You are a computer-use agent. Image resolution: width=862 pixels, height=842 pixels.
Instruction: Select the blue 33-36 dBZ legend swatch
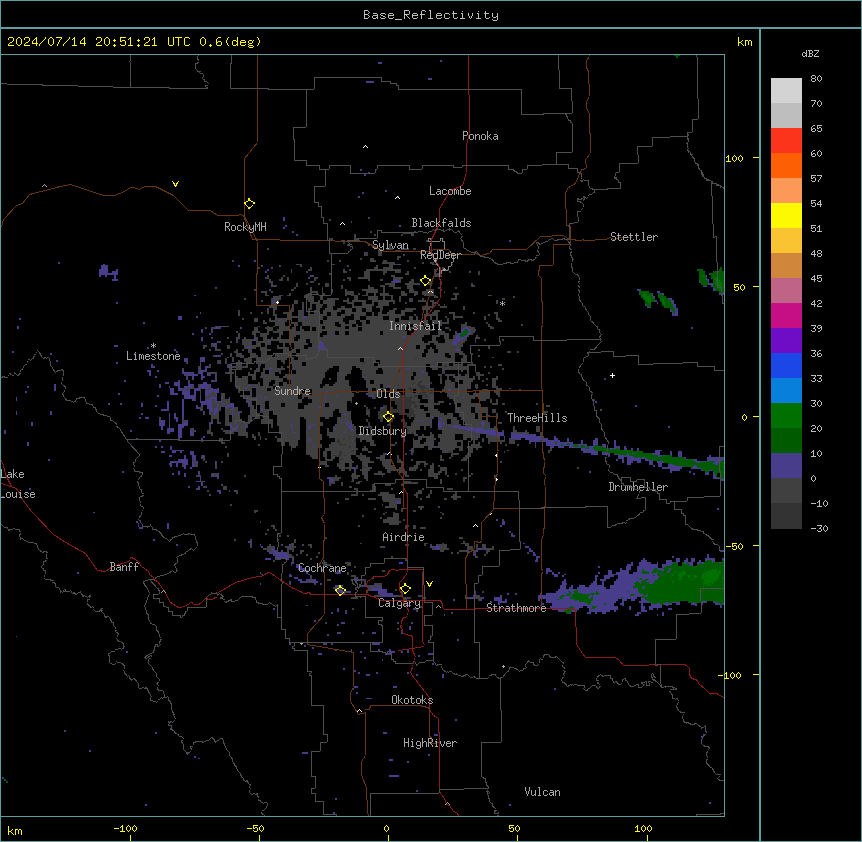786,365
